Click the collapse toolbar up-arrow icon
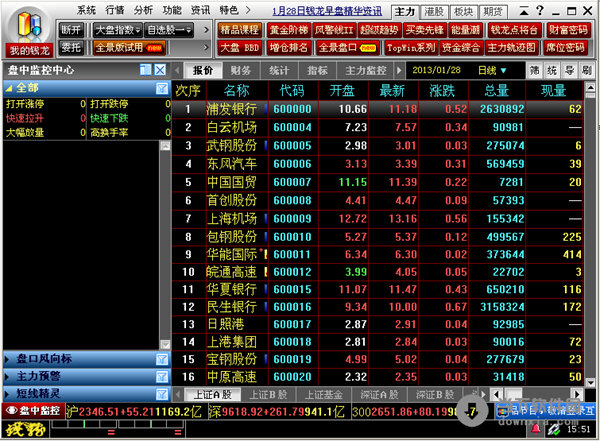Image resolution: width=600 pixels, height=441 pixels. click(x=524, y=11)
